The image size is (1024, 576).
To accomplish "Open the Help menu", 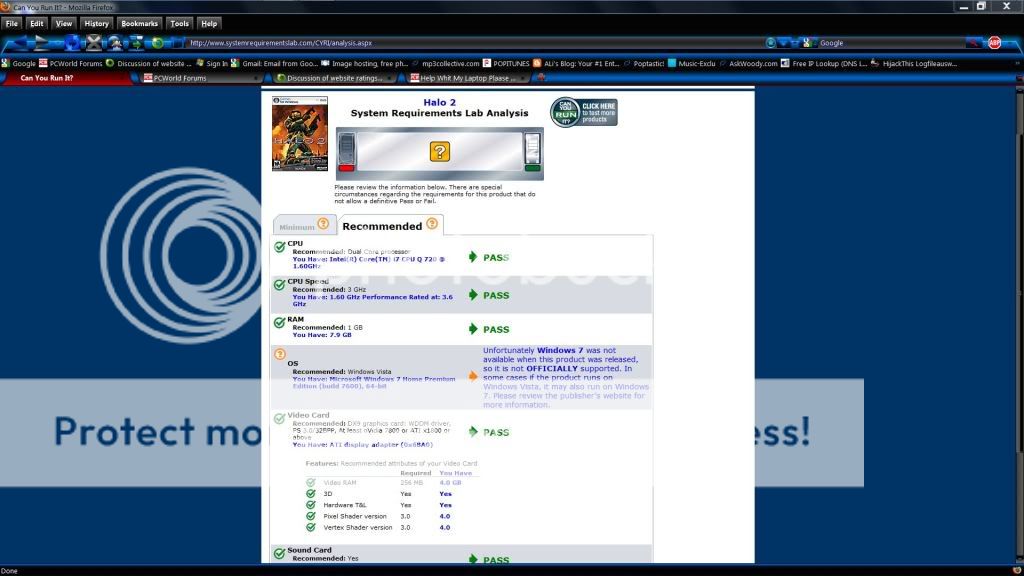I will point(209,24).
